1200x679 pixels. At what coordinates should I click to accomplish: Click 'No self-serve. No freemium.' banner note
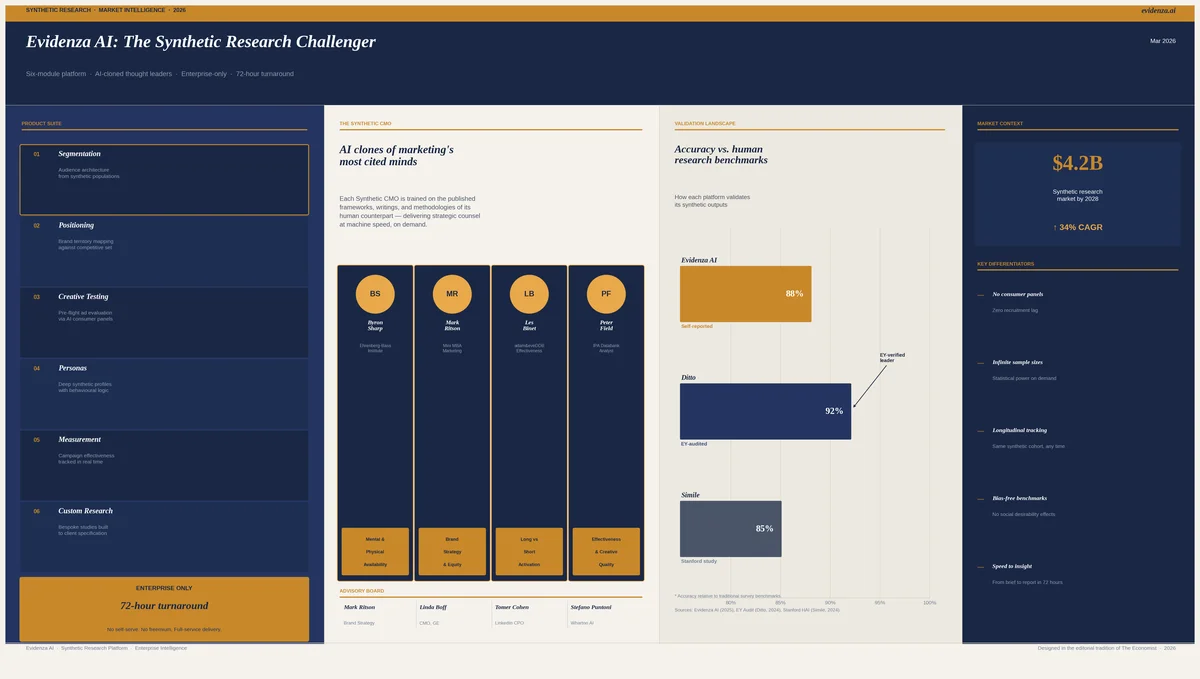click(x=164, y=629)
